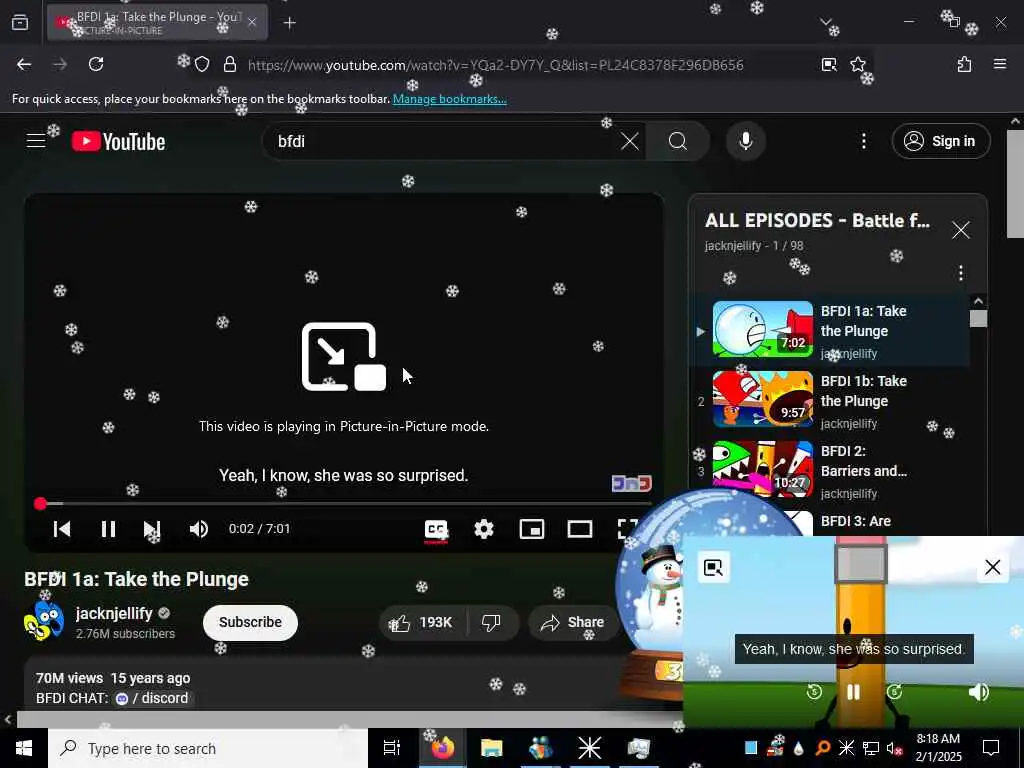This screenshot has height=768, width=1024.
Task: Open player settings gear
Action: pyautogui.click(x=483, y=529)
